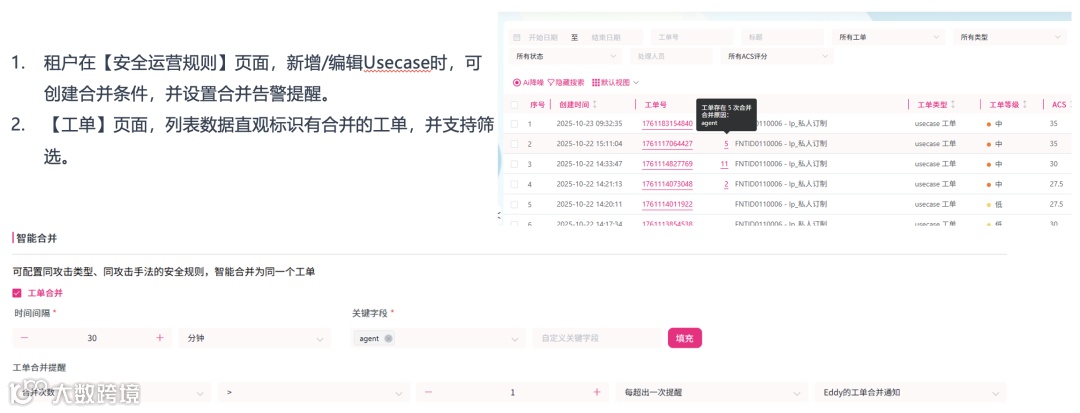The height and width of the screenshot is (413, 1080).
Task: Increase the 时间间隔 value with plus
Action: 160,338
